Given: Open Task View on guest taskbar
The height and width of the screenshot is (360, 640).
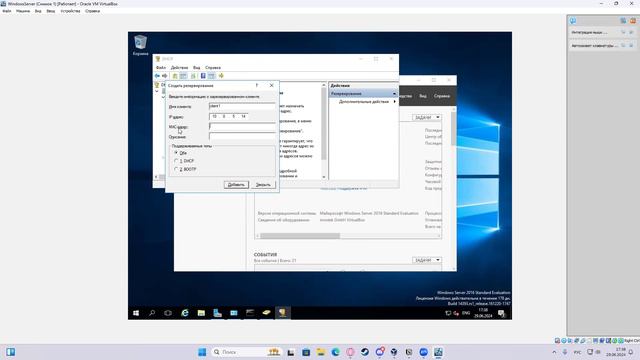Looking at the screenshot, I should (x=168, y=313).
